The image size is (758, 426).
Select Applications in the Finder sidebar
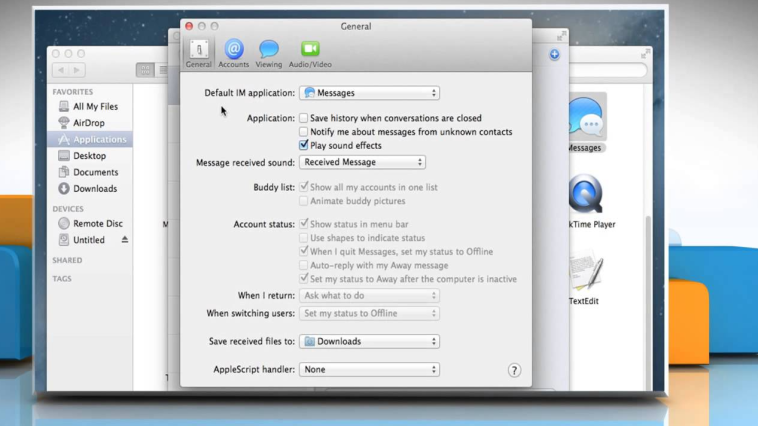point(99,140)
